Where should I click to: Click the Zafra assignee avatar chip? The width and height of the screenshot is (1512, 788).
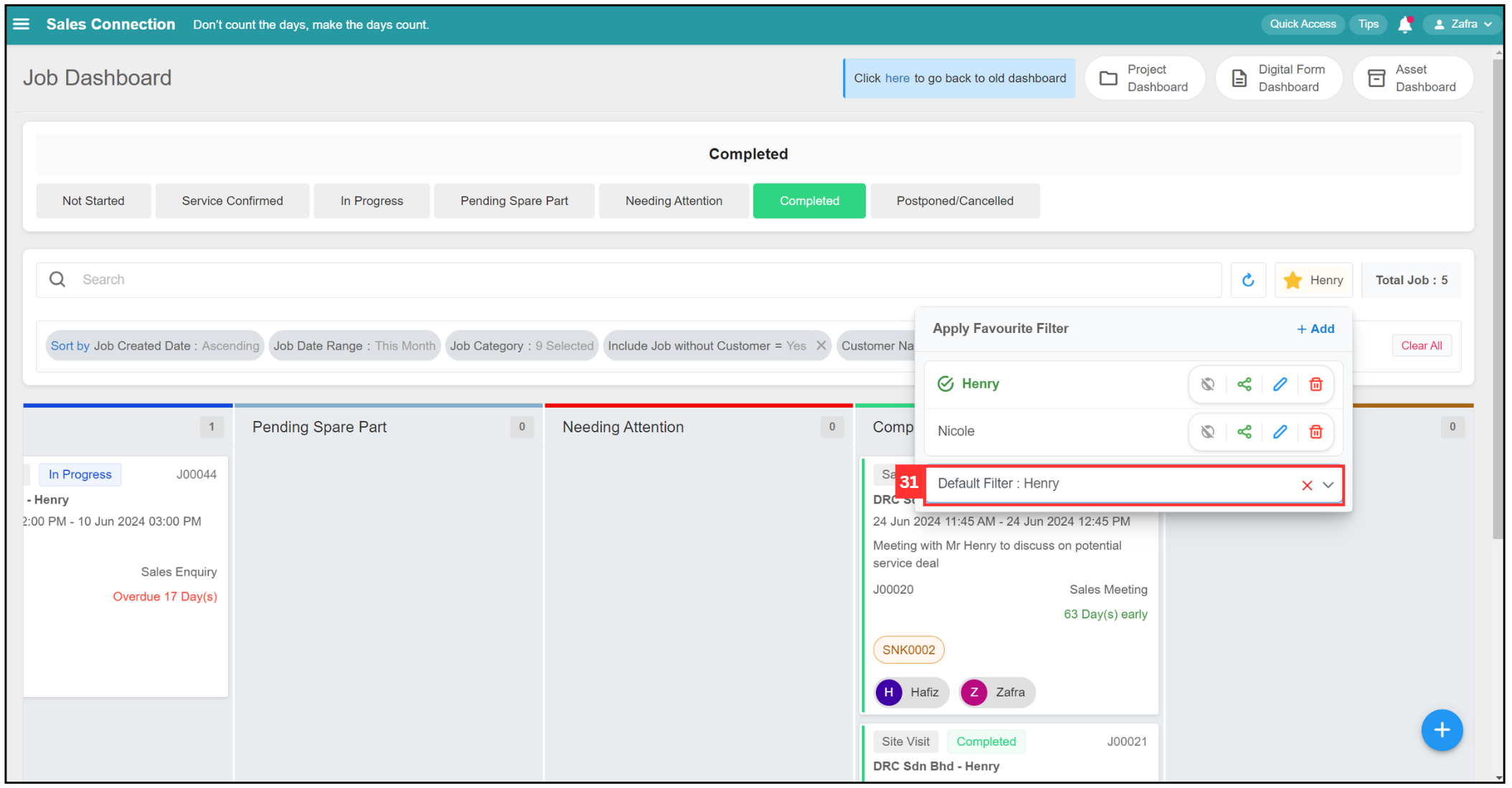click(x=998, y=693)
